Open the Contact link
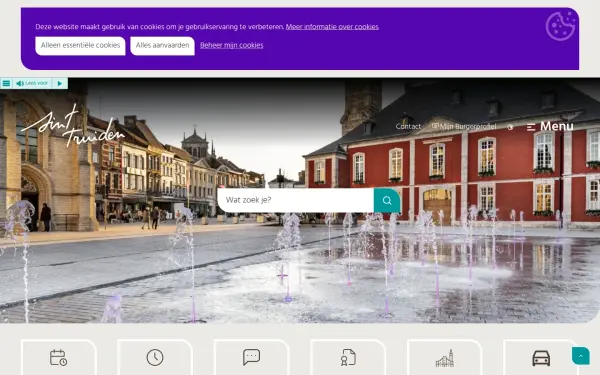 (408, 126)
